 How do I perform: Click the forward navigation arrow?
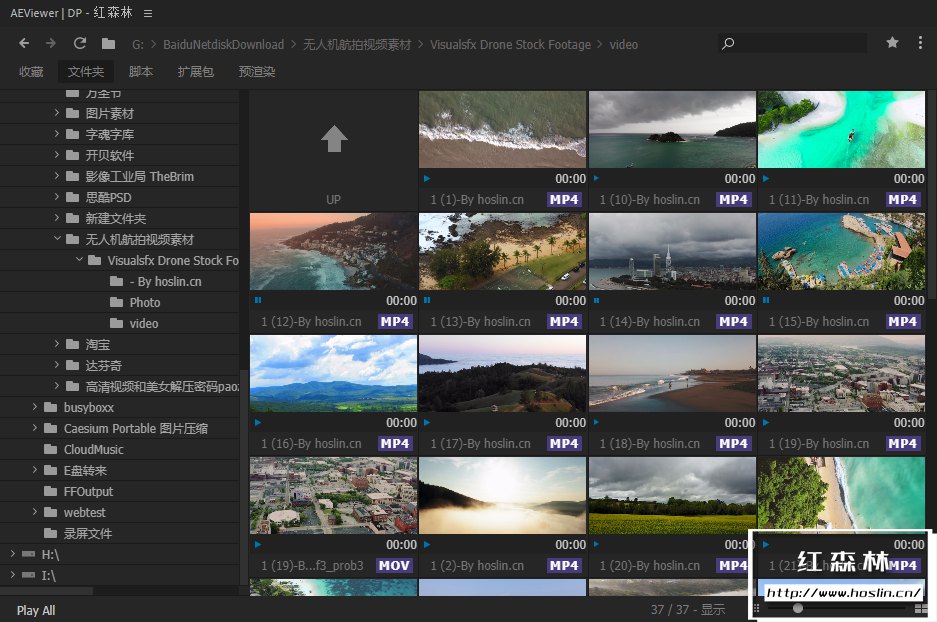point(51,43)
